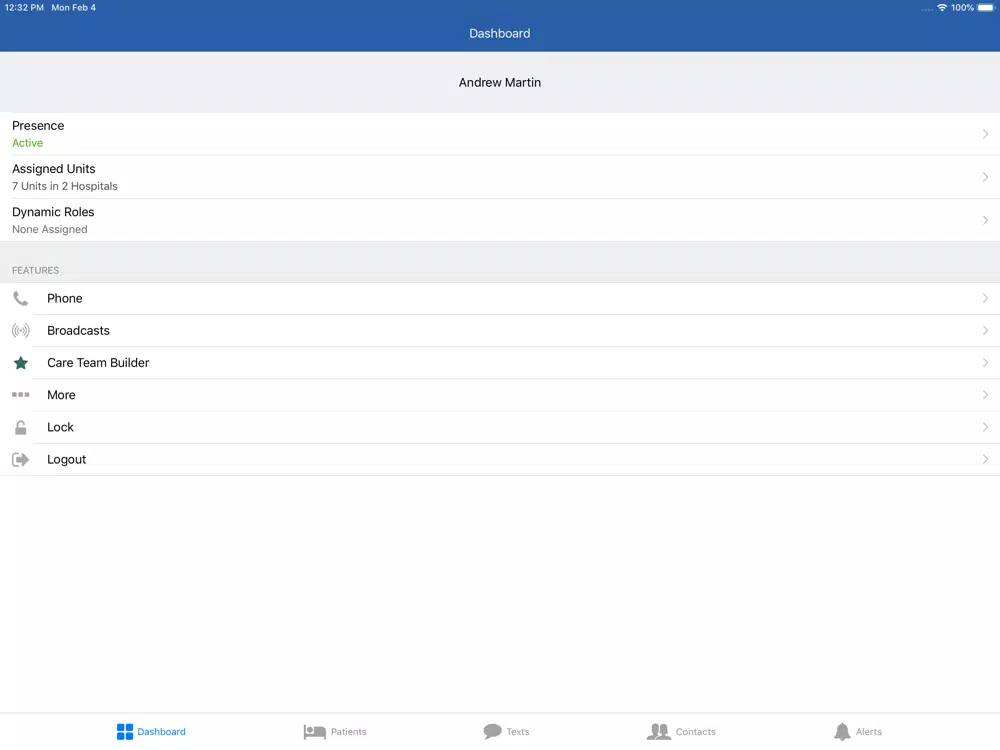Viewport: 1000px width, 750px height.
Task: Open the Care Team Builder row chevron
Action: [985, 363]
